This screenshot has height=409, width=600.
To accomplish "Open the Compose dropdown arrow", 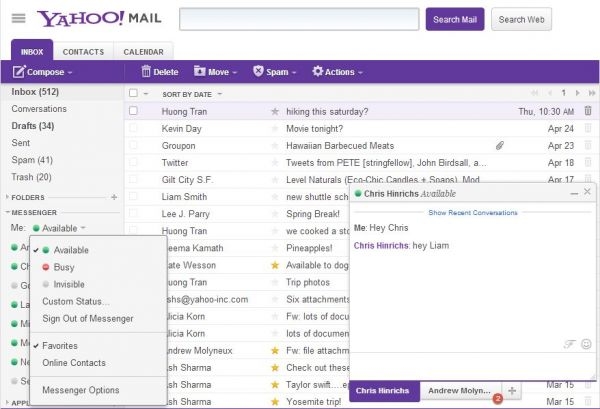I will [70, 72].
